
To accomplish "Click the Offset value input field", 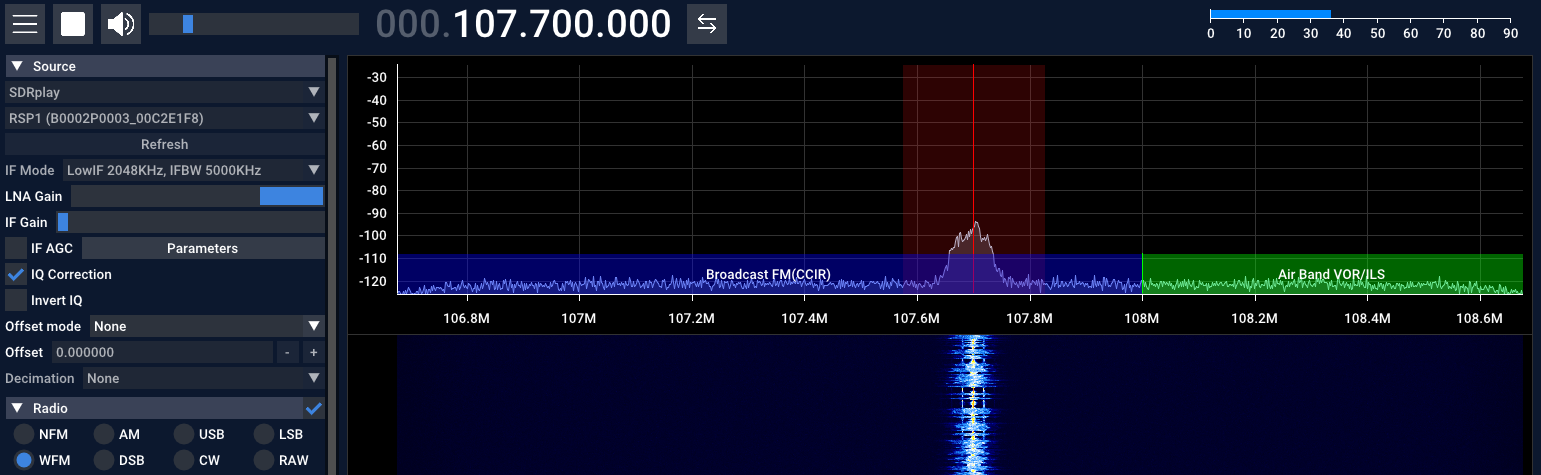I will click(x=162, y=352).
